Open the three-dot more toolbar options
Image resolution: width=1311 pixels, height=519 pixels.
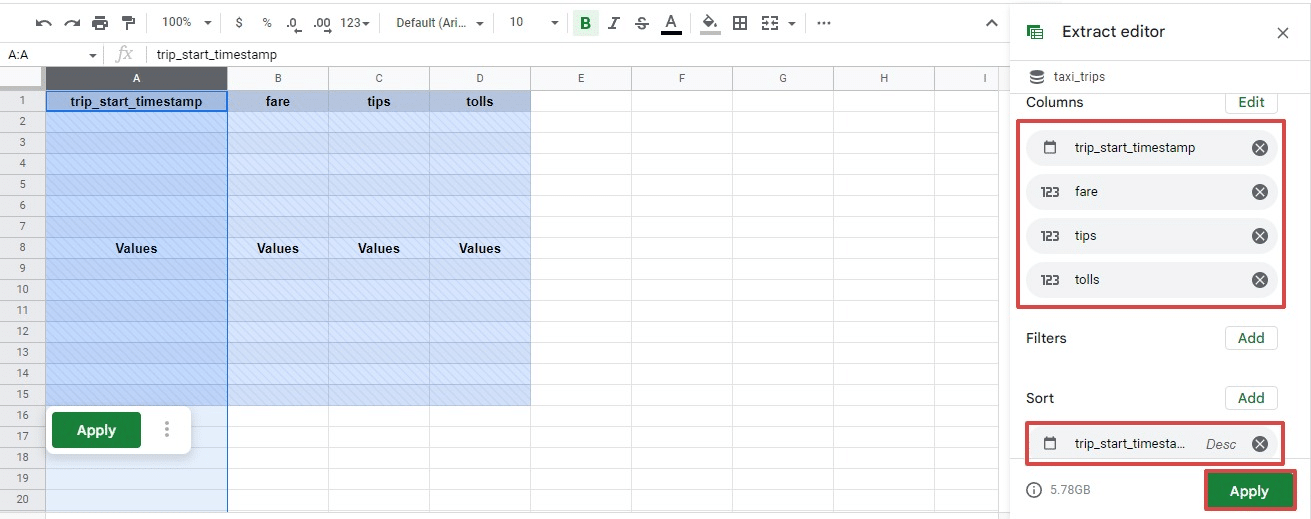823,22
